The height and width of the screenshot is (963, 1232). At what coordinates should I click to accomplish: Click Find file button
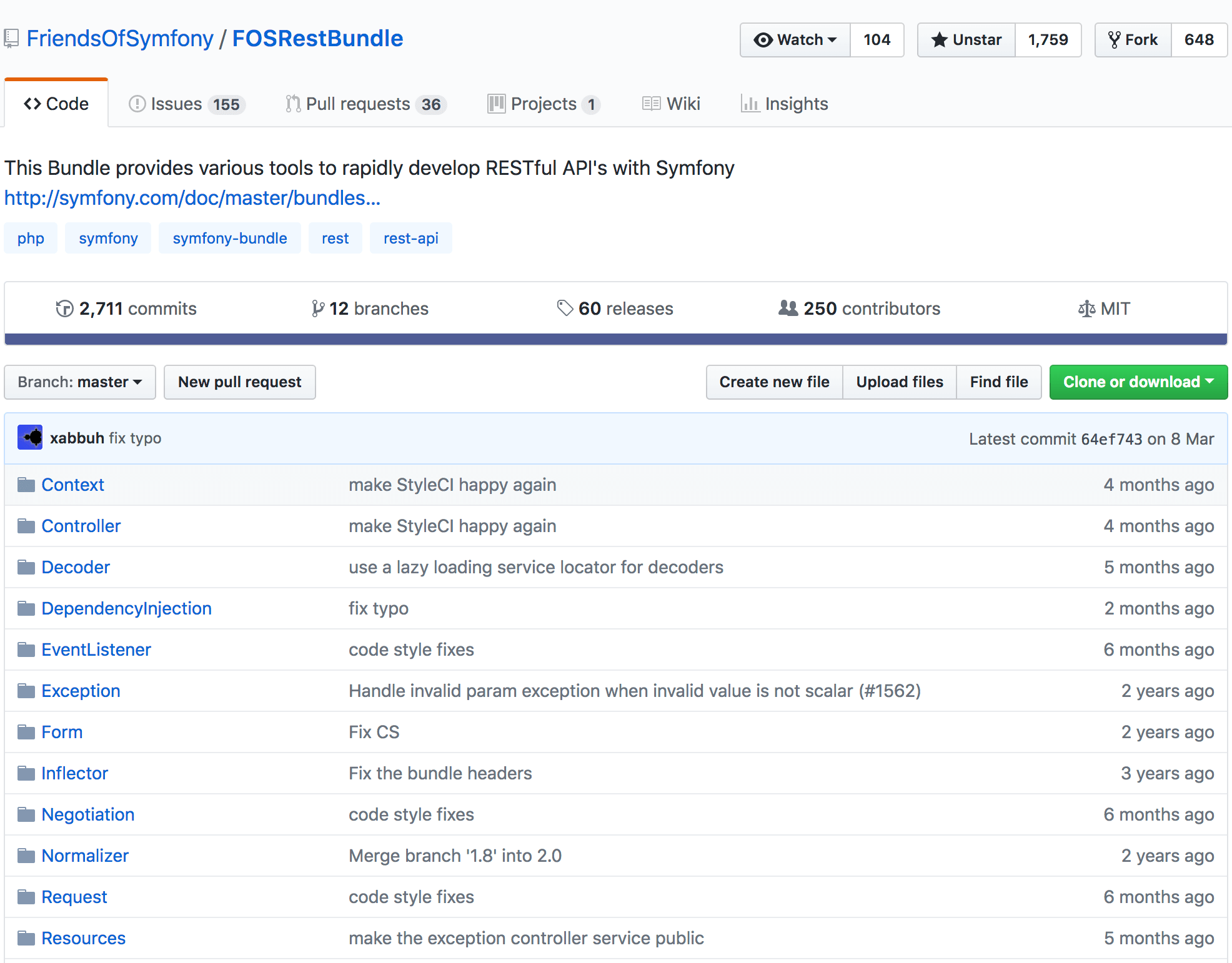pos(999,382)
